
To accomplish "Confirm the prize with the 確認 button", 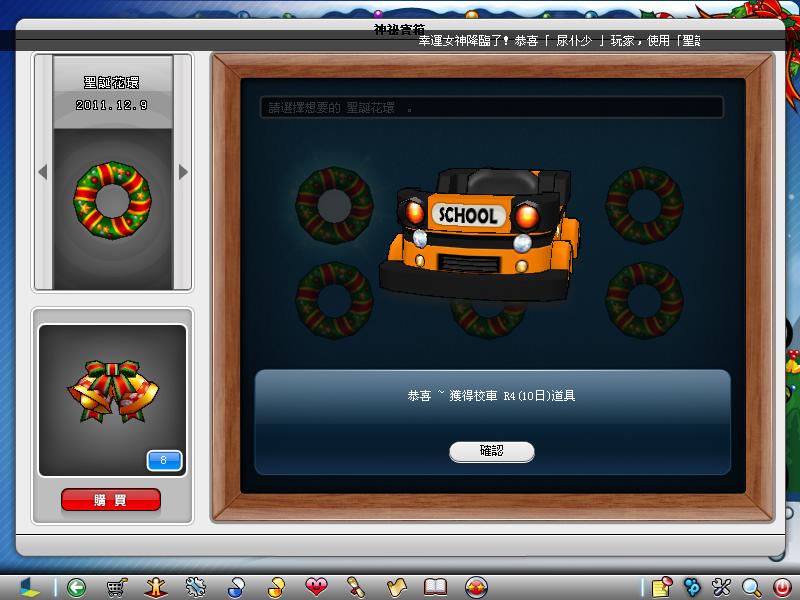I will click(492, 452).
